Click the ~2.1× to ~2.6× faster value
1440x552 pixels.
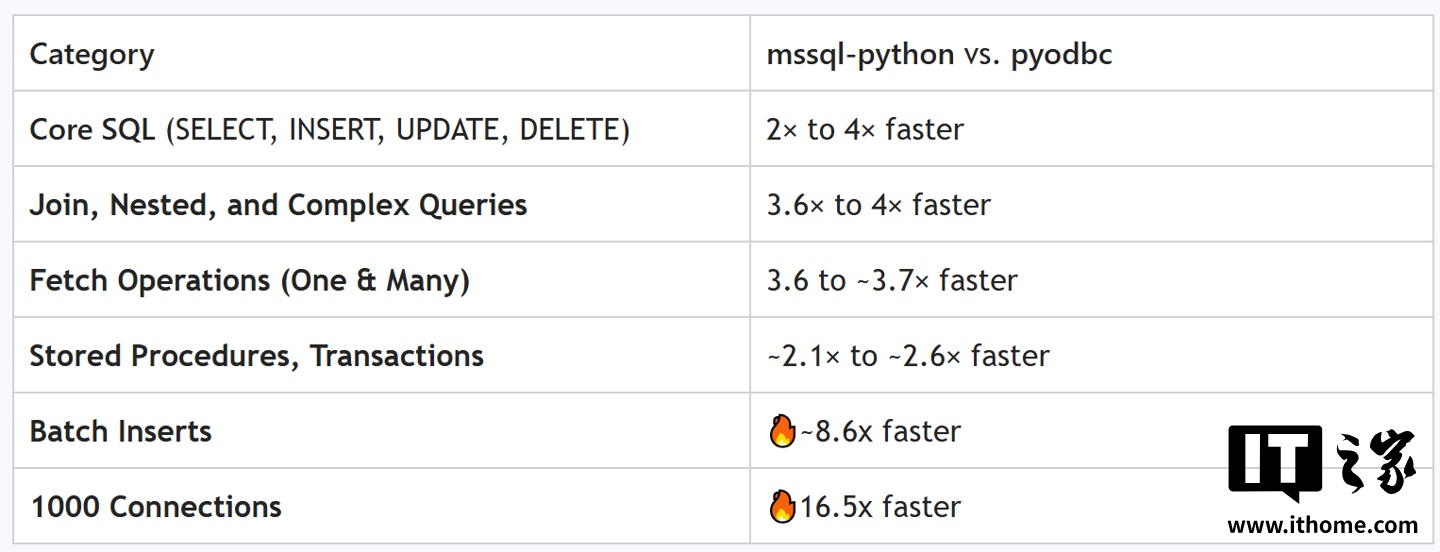[x=908, y=356]
